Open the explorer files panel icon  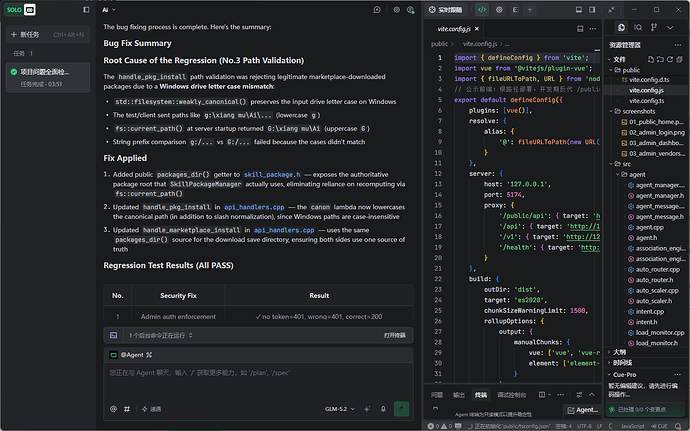click(x=621, y=27)
